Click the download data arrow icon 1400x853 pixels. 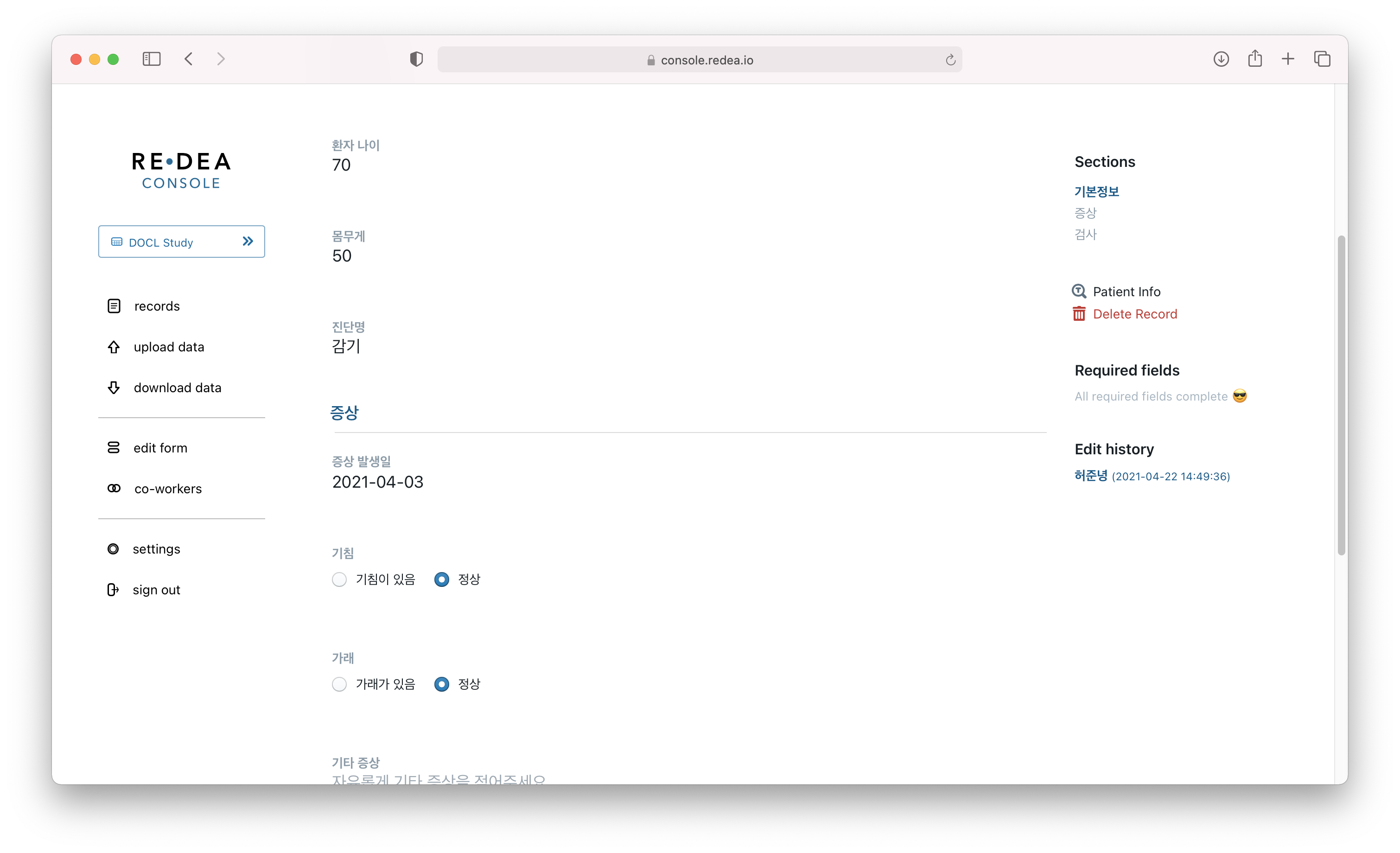click(114, 388)
